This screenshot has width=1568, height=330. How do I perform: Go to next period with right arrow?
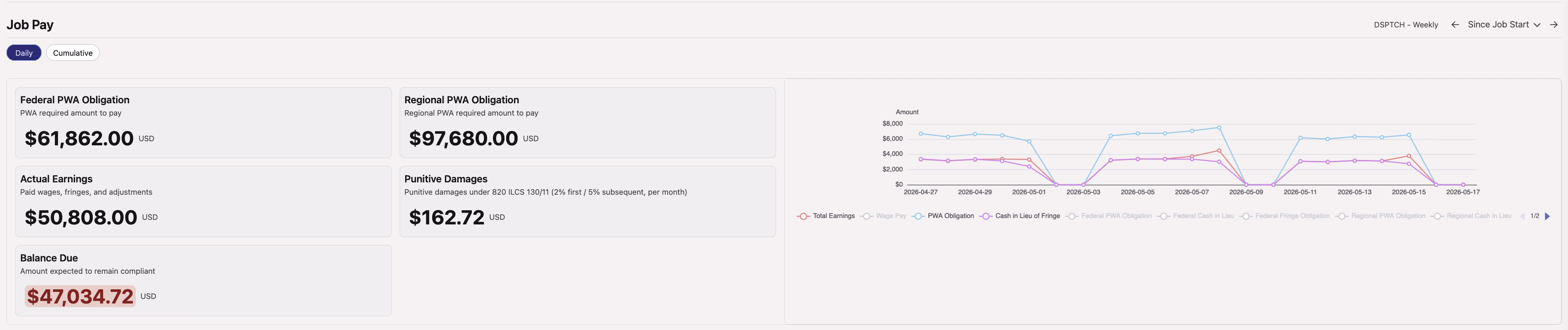1553,25
